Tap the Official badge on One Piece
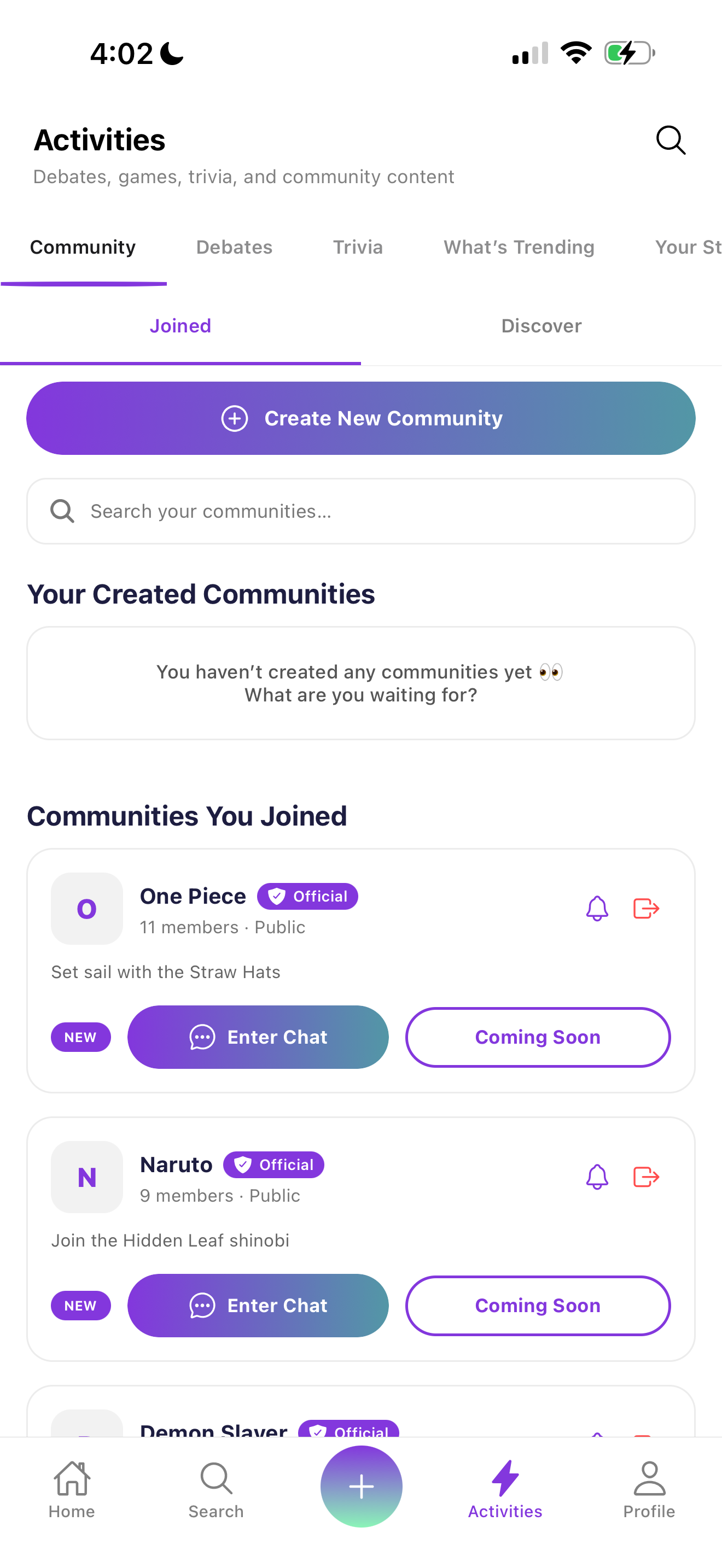 [307, 896]
